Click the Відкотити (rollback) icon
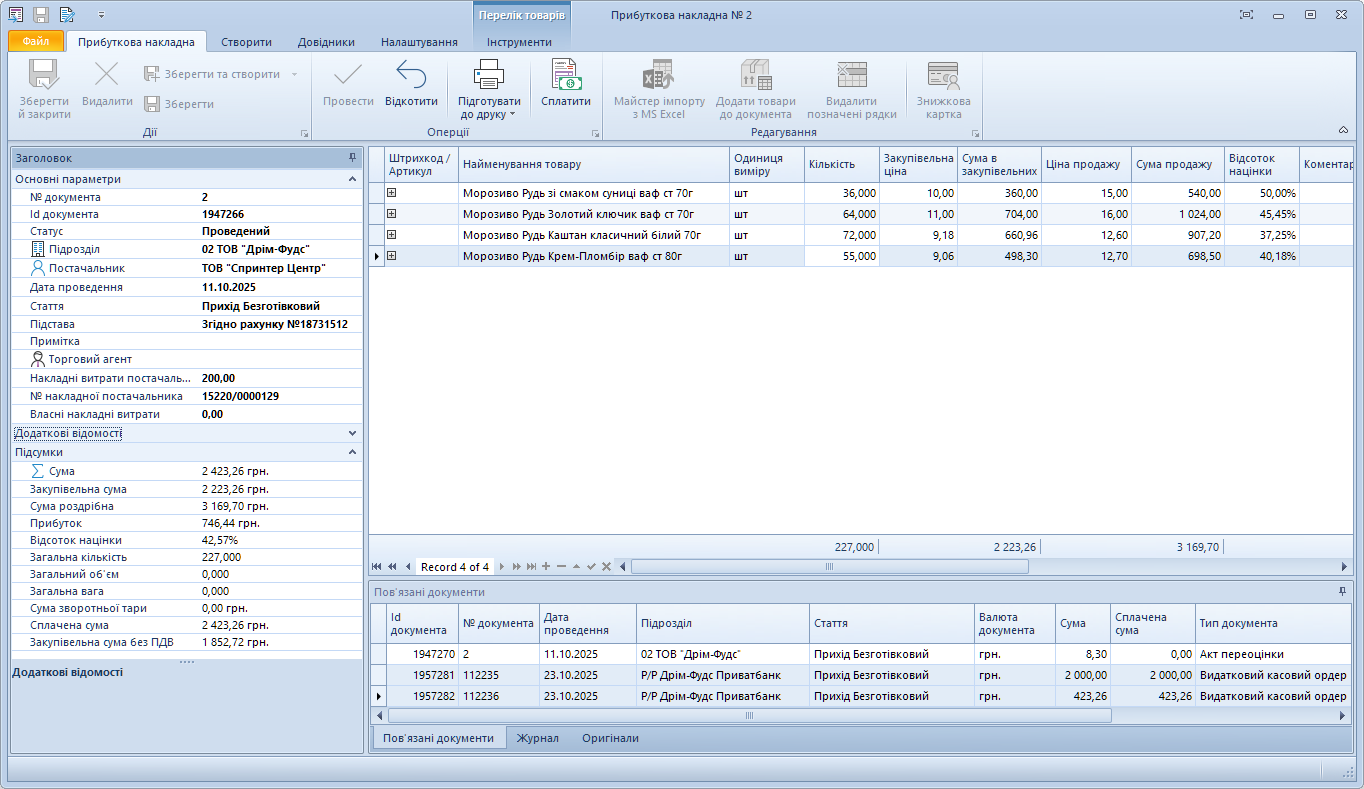The height and width of the screenshot is (789, 1364). [411, 76]
